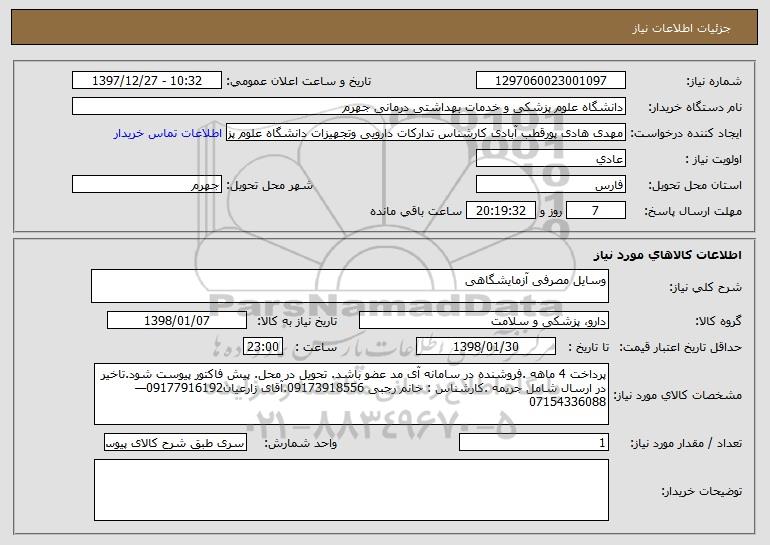Click the buyer organization name field
Image resolution: width=770 pixels, height=545 pixels.
tap(349, 106)
